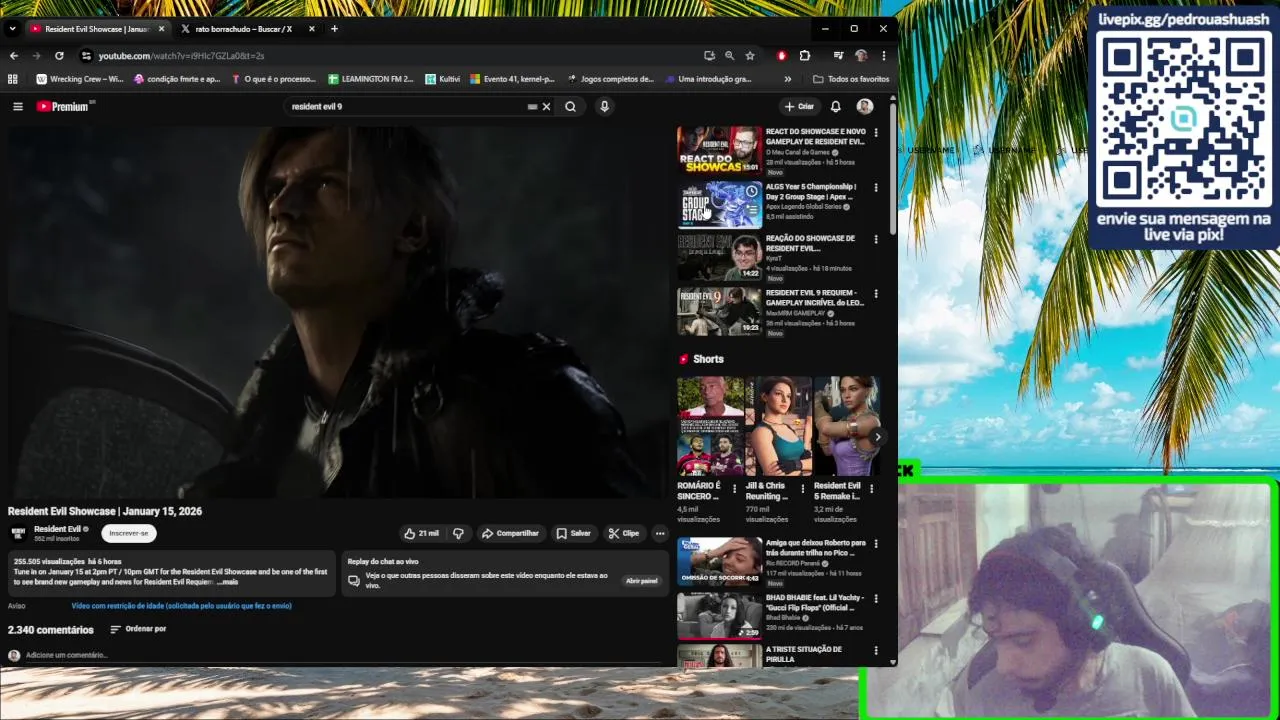This screenshot has width=1280, height=720.
Task: Open the Resident Evil channel name link
Action: (57, 529)
